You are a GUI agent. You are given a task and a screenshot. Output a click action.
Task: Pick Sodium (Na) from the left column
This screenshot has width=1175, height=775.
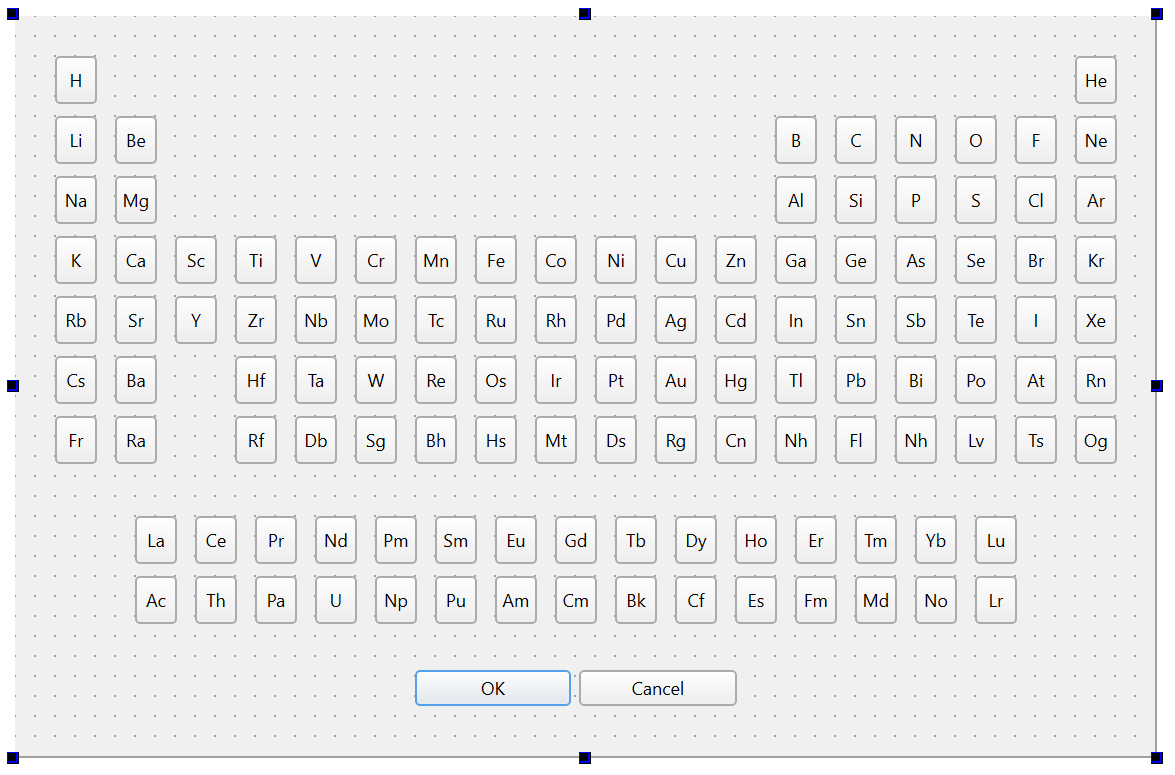pyautogui.click(x=76, y=200)
